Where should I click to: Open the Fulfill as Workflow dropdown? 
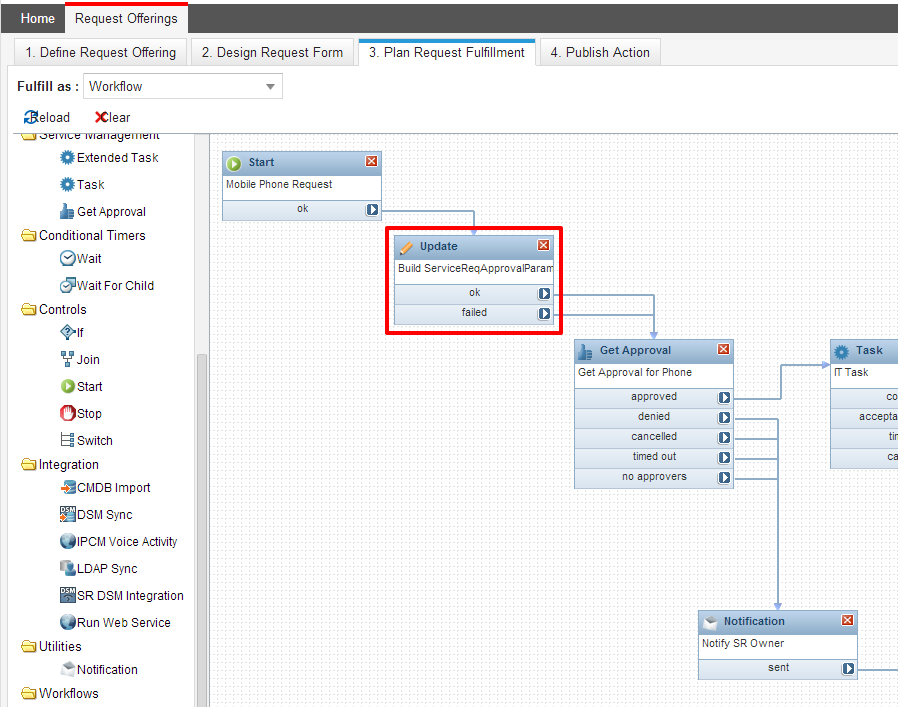pyautogui.click(x=268, y=87)
